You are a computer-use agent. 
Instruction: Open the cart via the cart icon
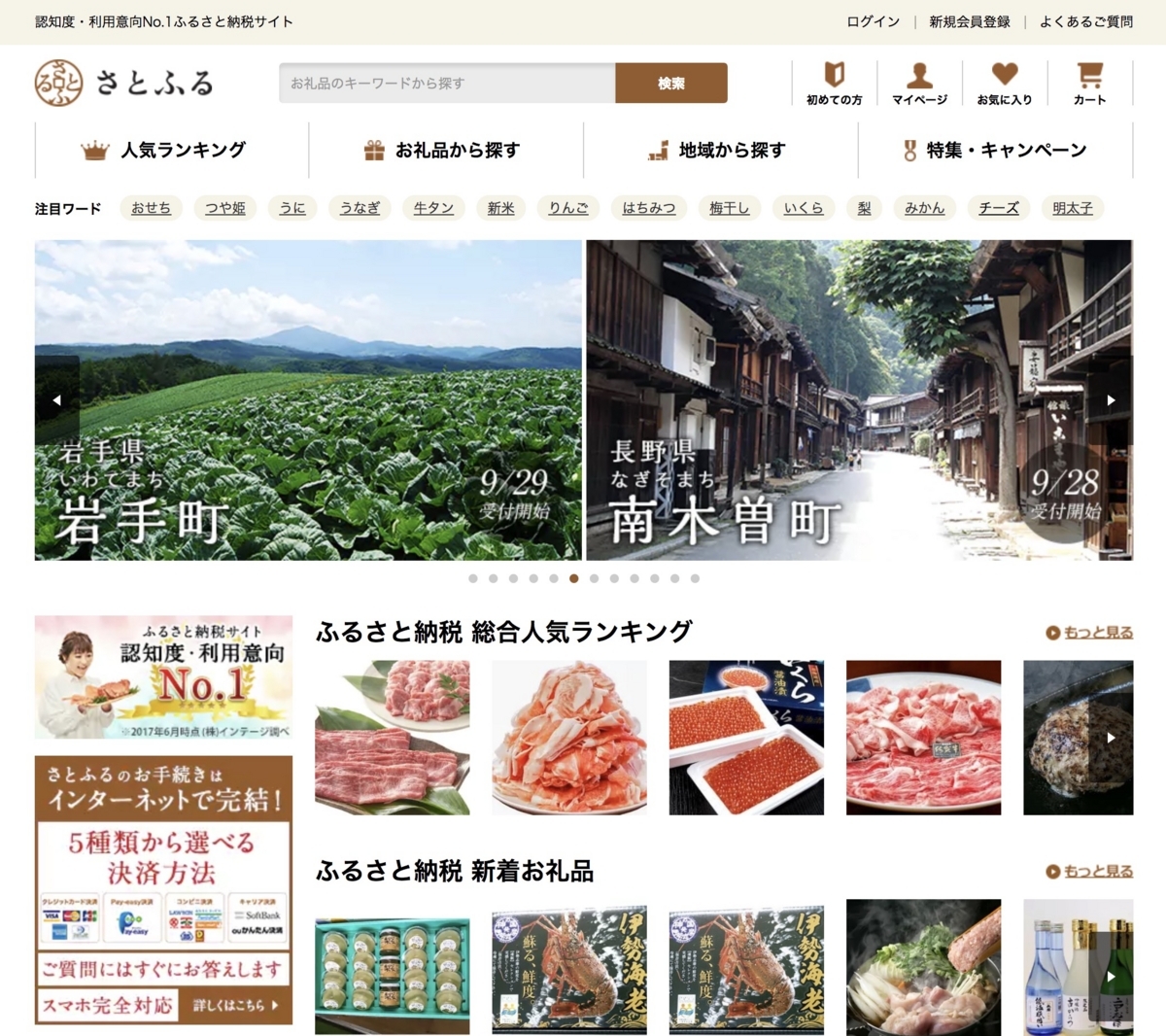coord(1088,75)
